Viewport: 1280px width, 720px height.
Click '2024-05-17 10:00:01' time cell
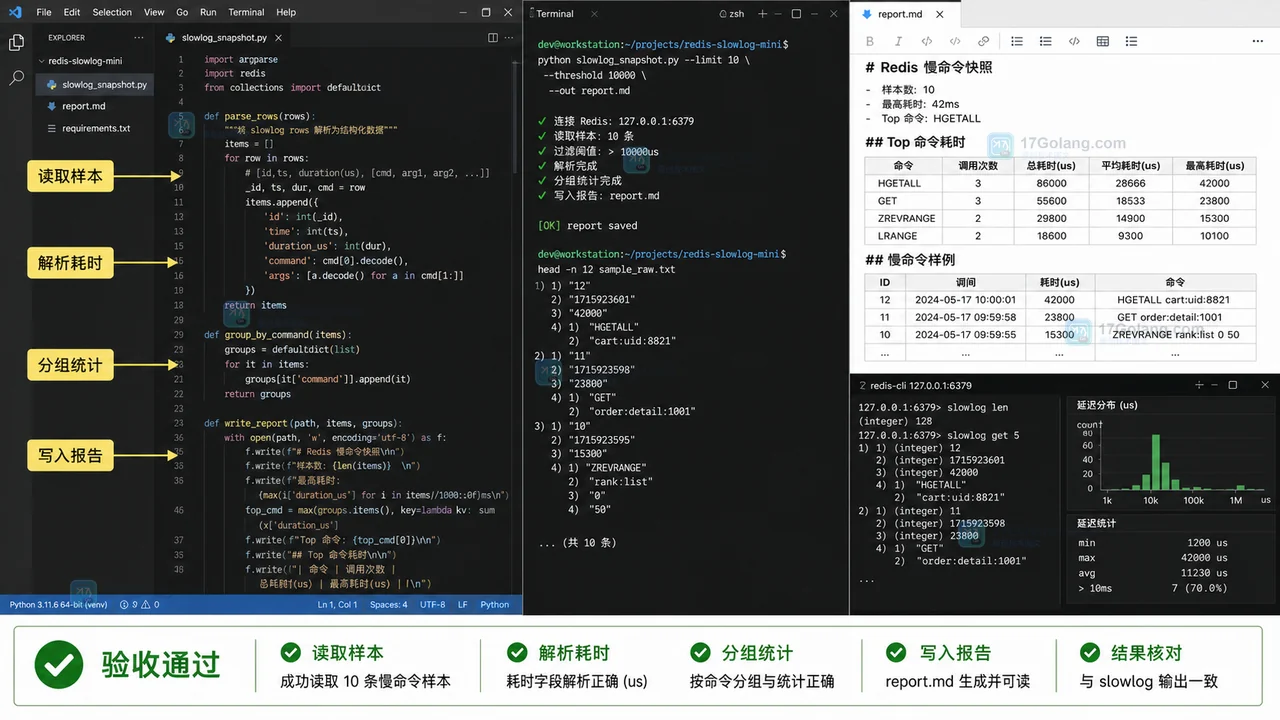pos(965,300)
